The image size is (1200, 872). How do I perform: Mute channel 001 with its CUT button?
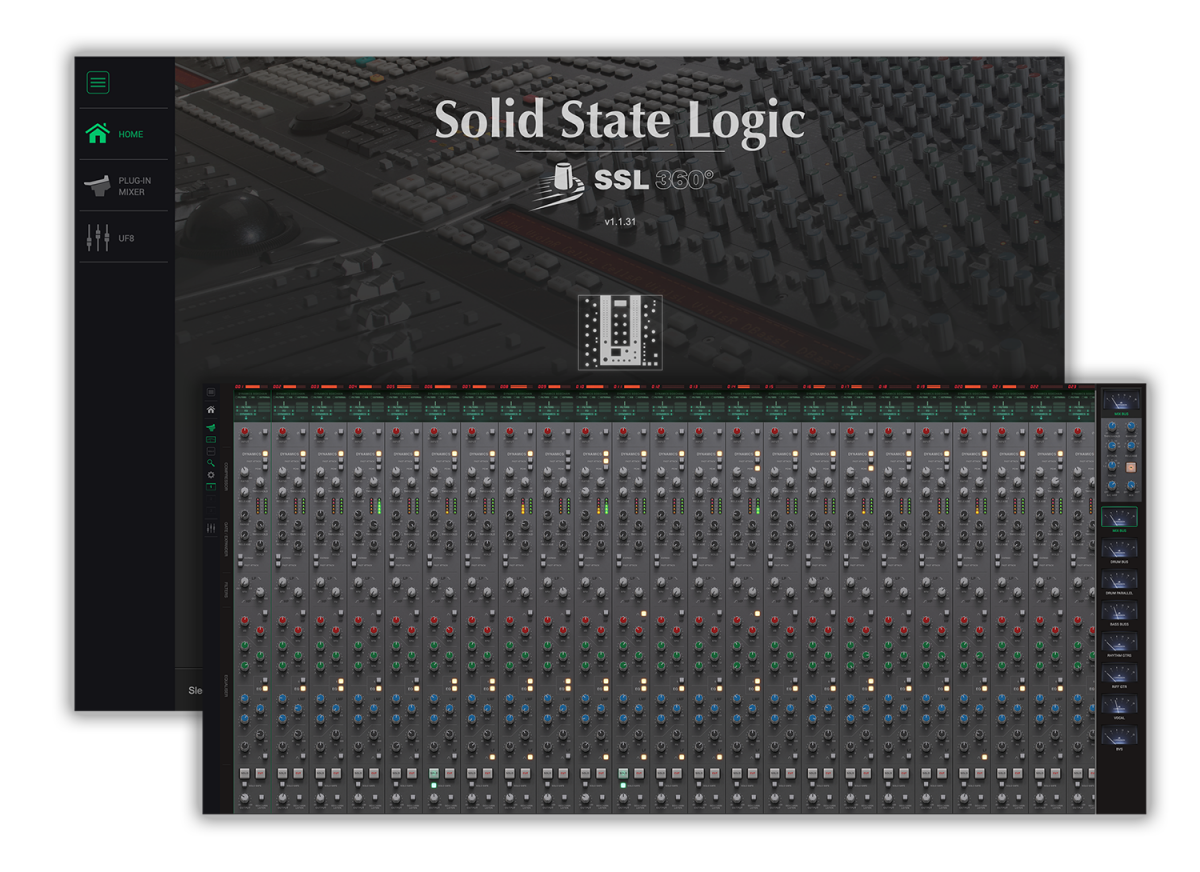pos(259,774)
